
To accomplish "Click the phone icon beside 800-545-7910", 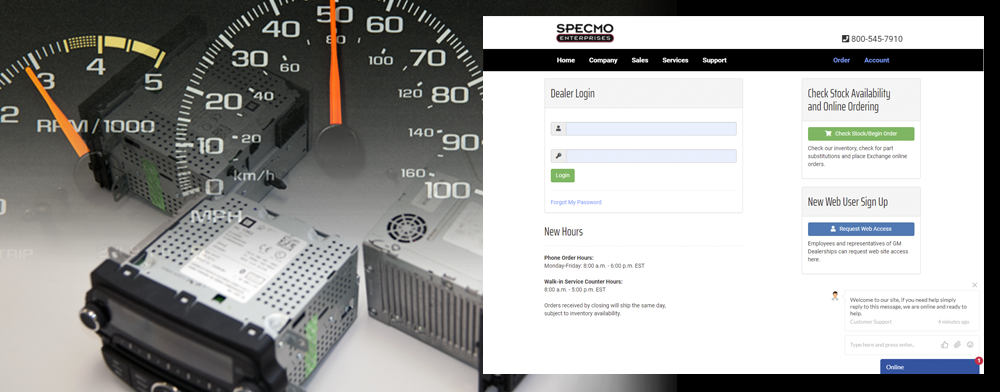I will point(846,39).
